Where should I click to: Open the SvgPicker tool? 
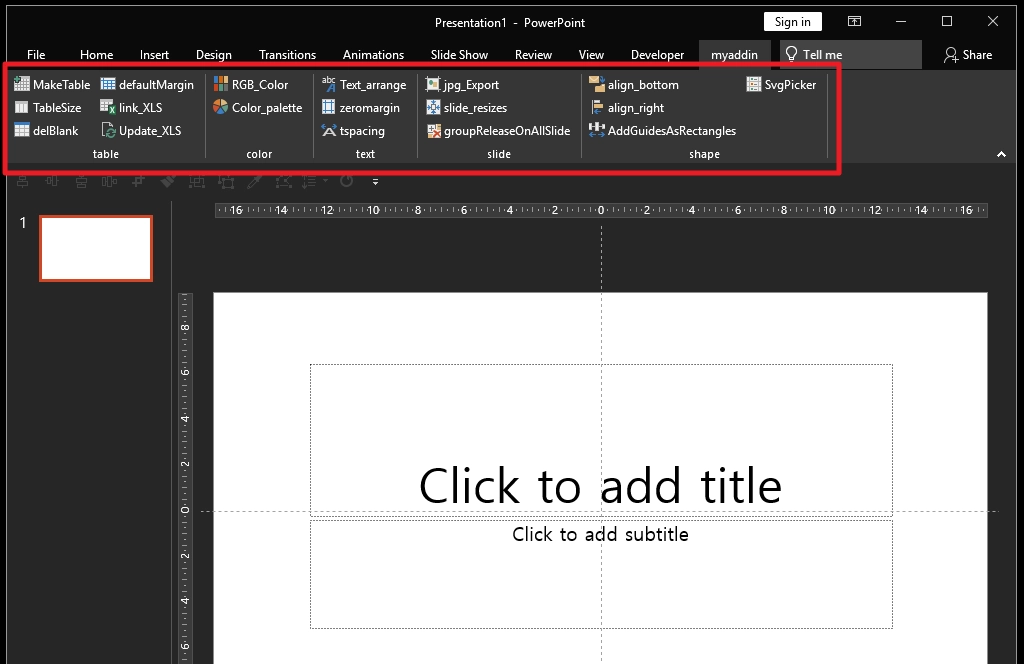coord(781,84)
